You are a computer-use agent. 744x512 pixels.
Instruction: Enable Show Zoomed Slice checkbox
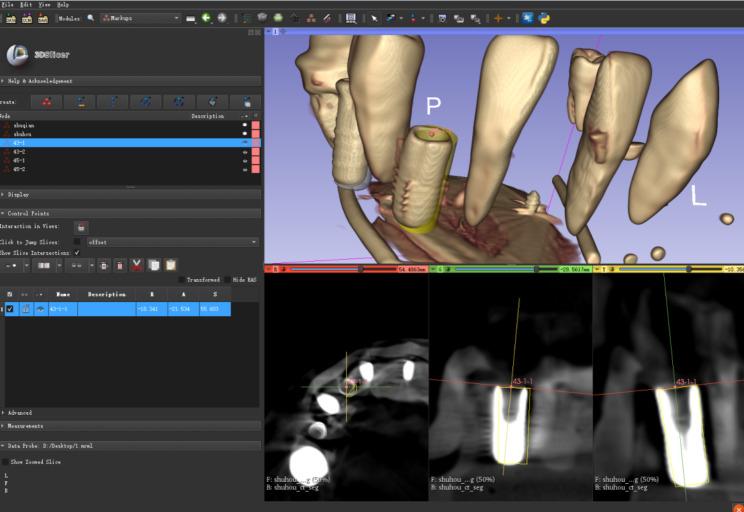[5, 461]
